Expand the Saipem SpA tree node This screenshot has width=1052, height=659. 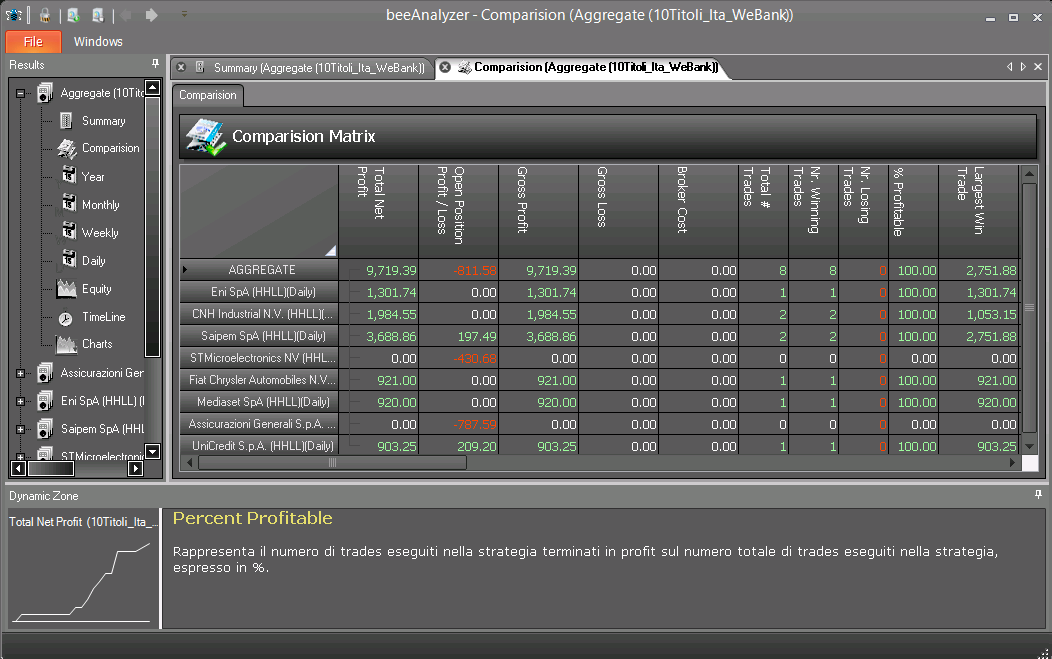pyautogui.click(x=20, y=429)
